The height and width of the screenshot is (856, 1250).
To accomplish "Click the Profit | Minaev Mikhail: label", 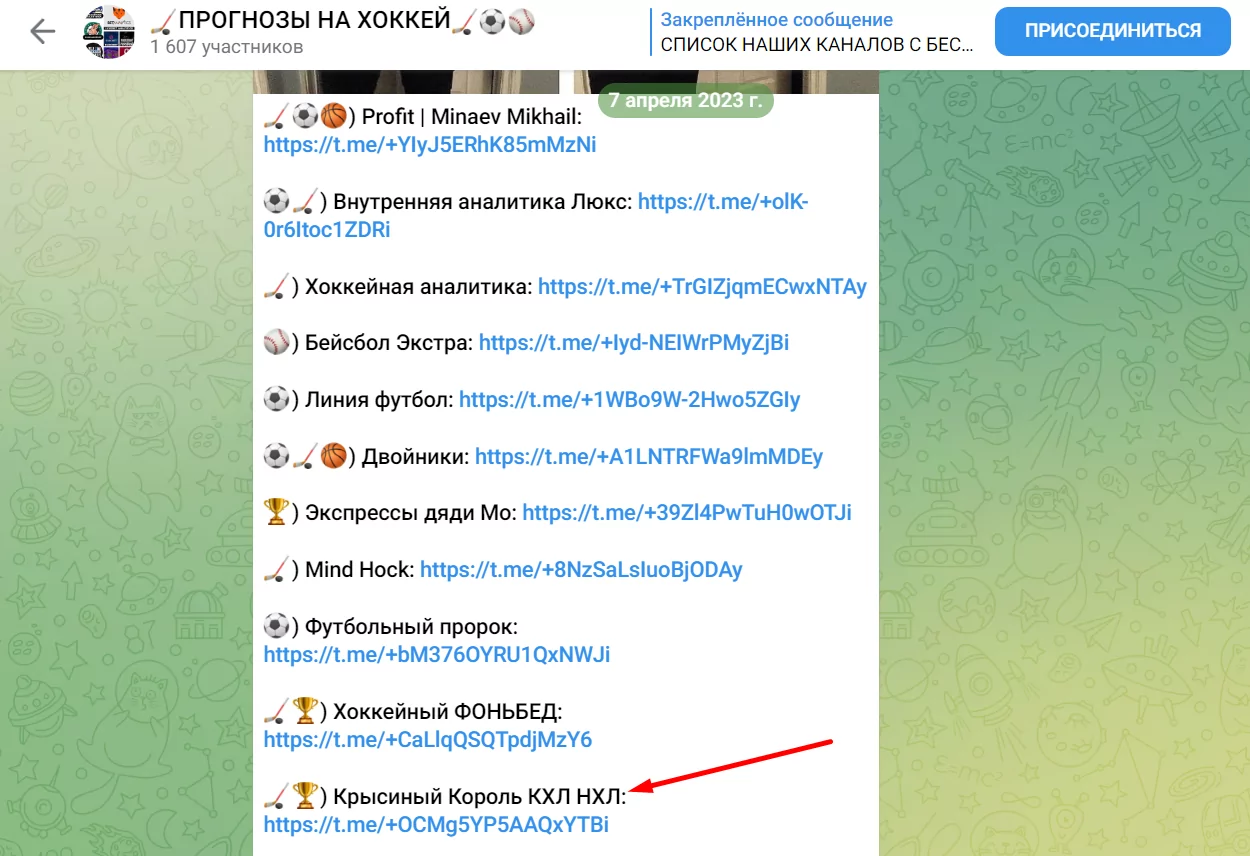I will (472, 117).
